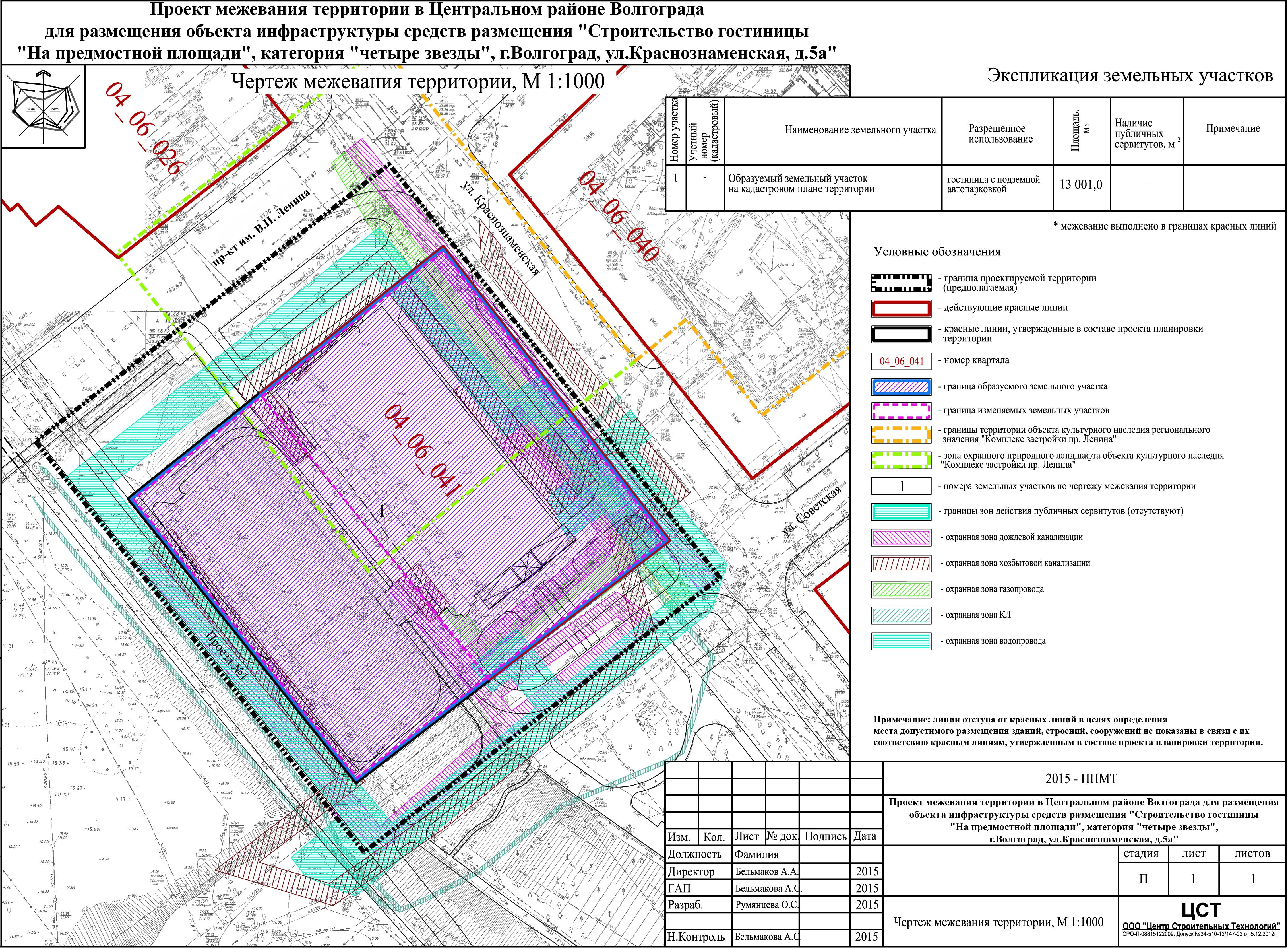The image size is (1288, 948).
Task: Click the 04_06_041 quarter number legend box
Action: click(x=901, y=361)
